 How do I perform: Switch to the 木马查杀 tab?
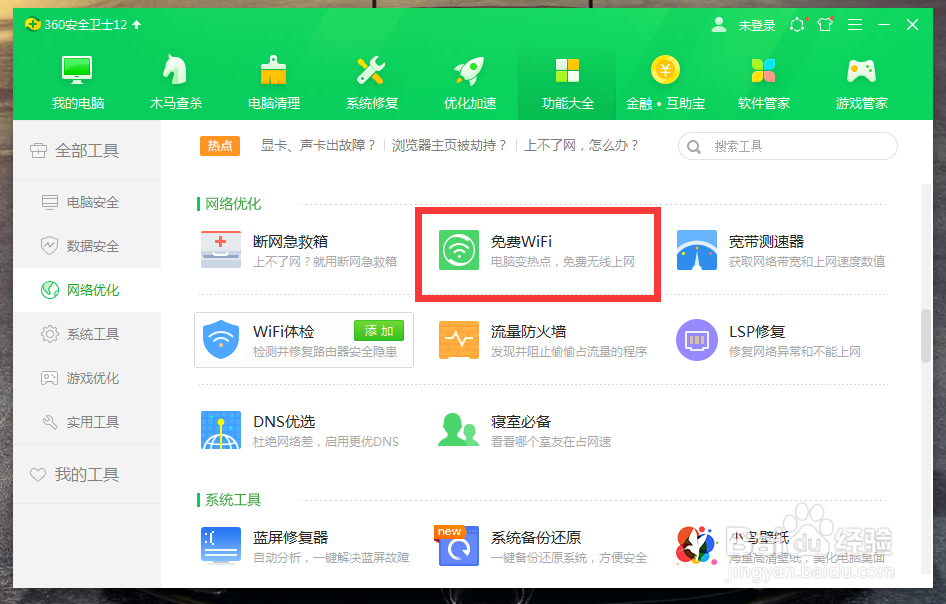[175, 80]
